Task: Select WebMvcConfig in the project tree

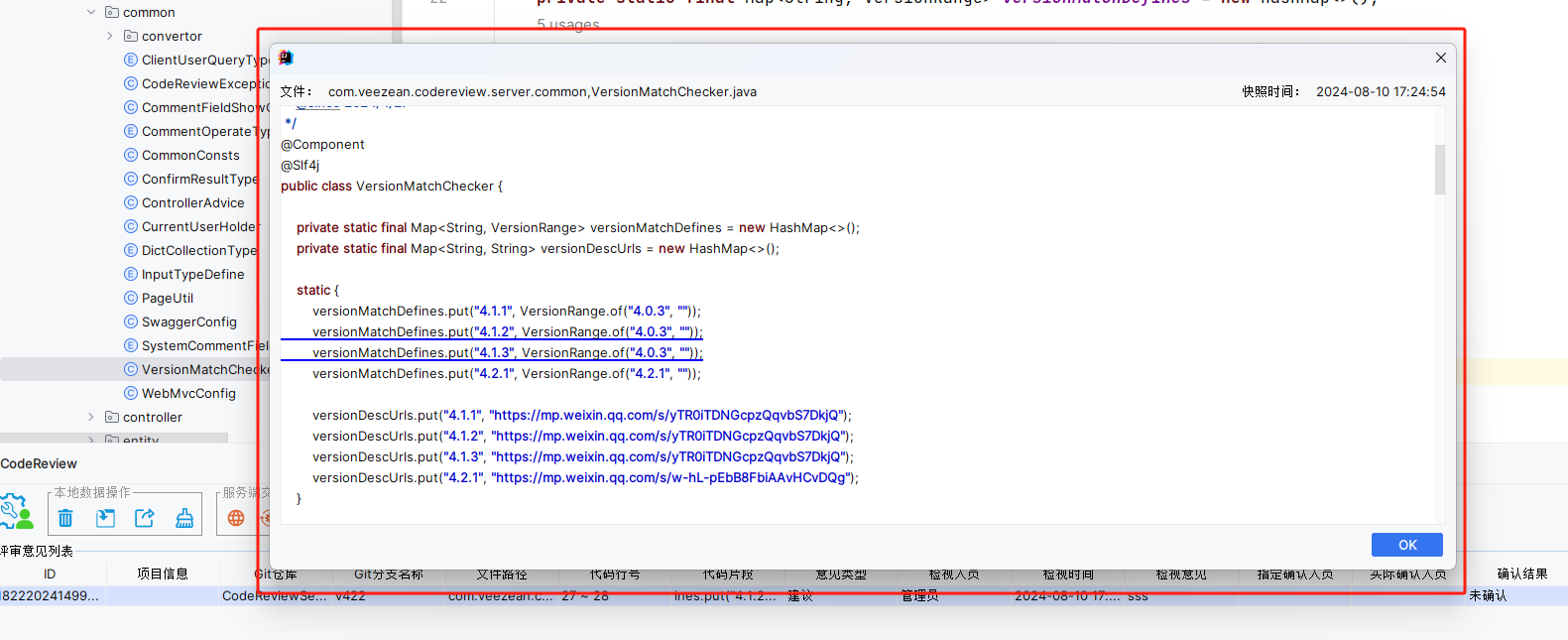Action: 188,393
